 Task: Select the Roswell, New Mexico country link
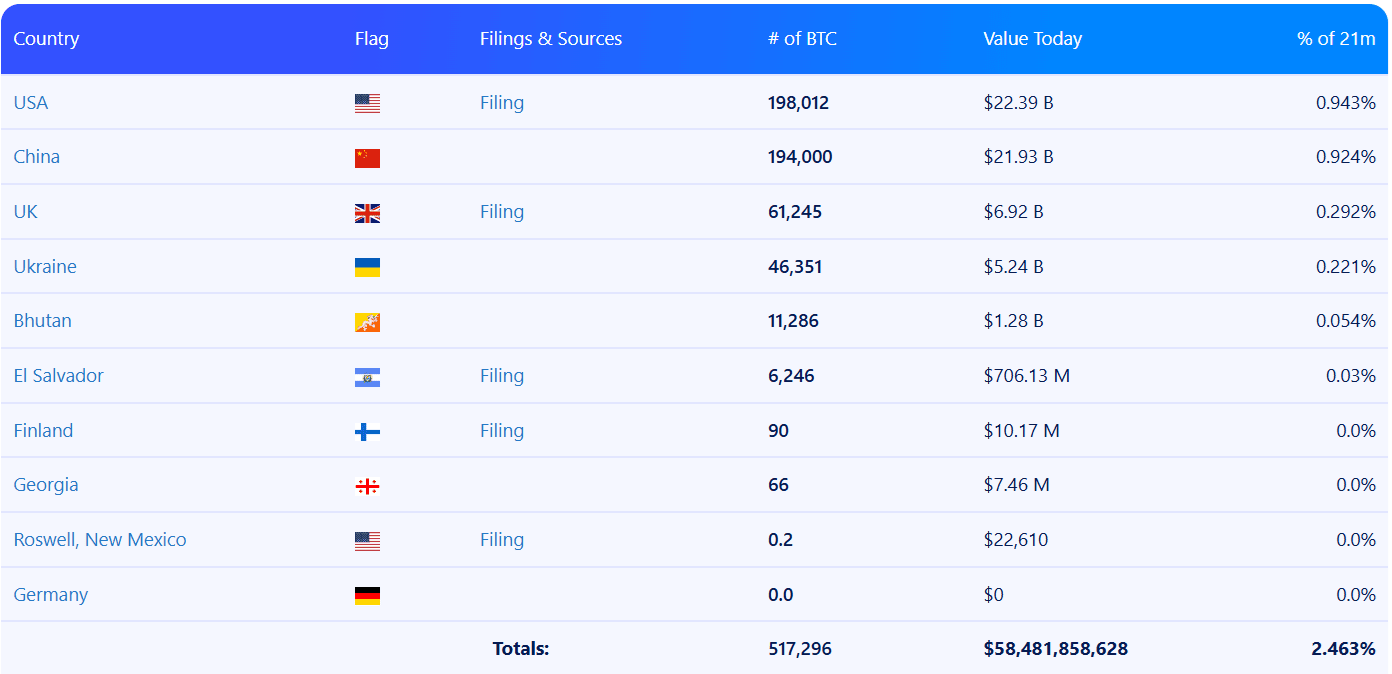(x=100, y=540)
